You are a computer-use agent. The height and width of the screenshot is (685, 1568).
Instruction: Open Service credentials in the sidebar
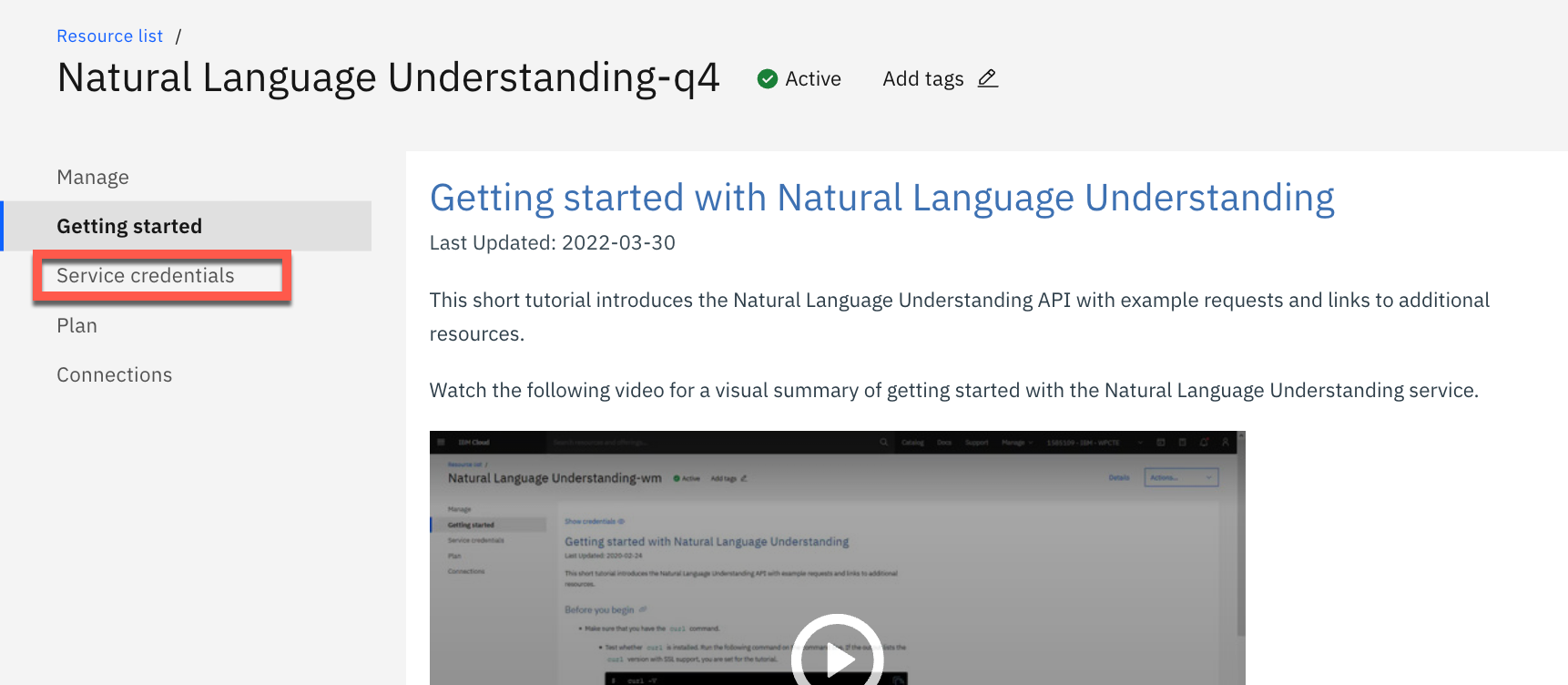click(x=146, y=276)
